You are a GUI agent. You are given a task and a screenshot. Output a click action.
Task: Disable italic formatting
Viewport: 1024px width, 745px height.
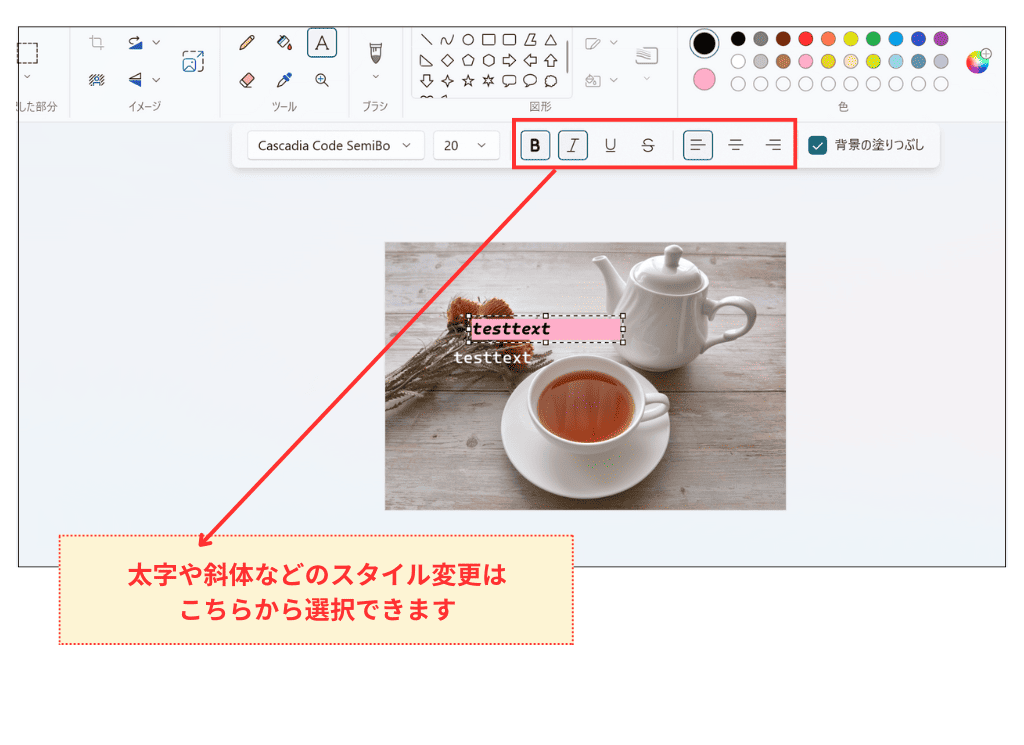573,144
